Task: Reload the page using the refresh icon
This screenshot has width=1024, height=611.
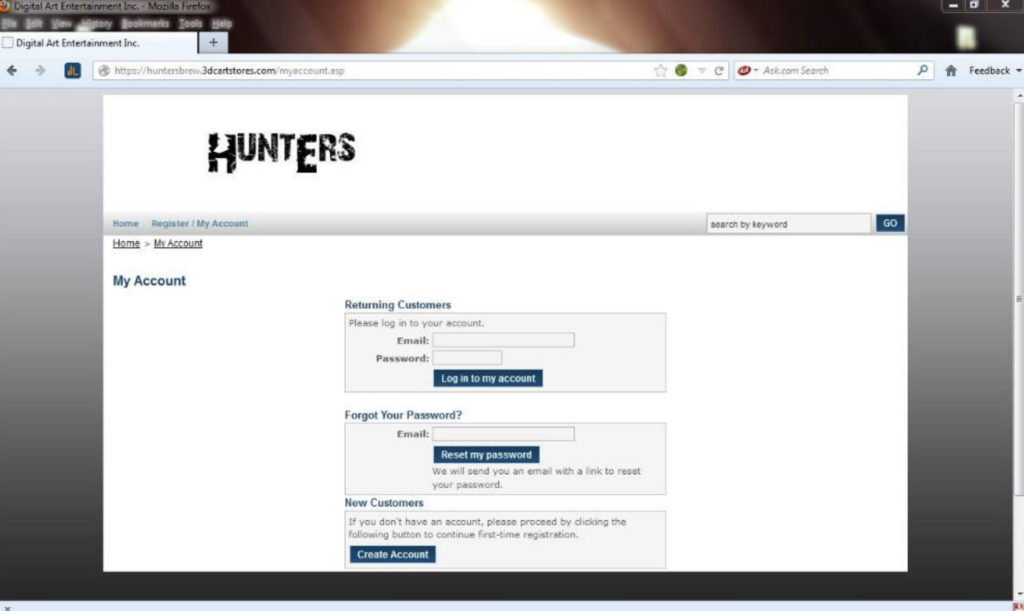Action: (722, 70)
